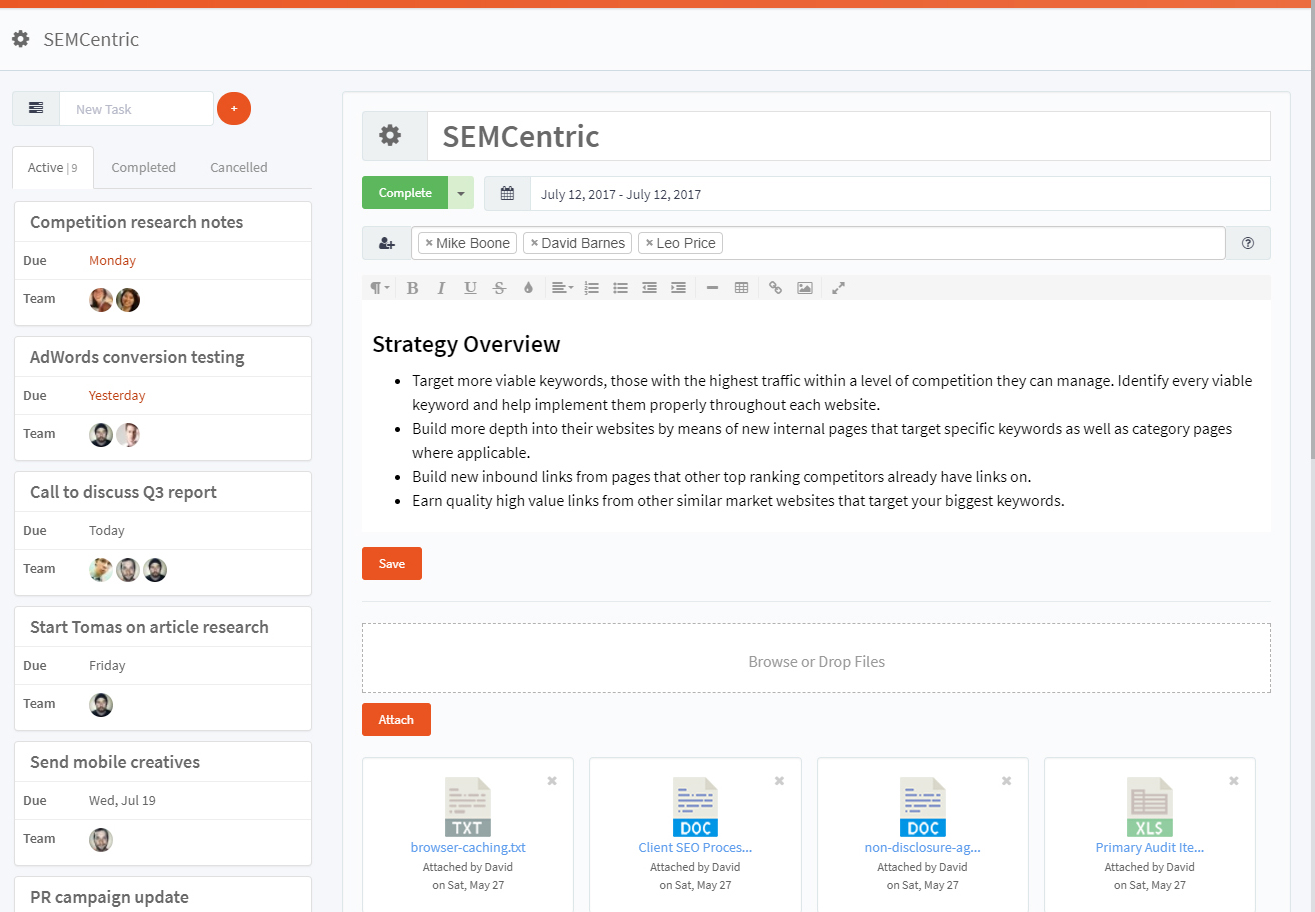The image size is (1315, 912).
Task: Insert an unordered bullet list
Action: pyautogui.click(x=620, y=288)
